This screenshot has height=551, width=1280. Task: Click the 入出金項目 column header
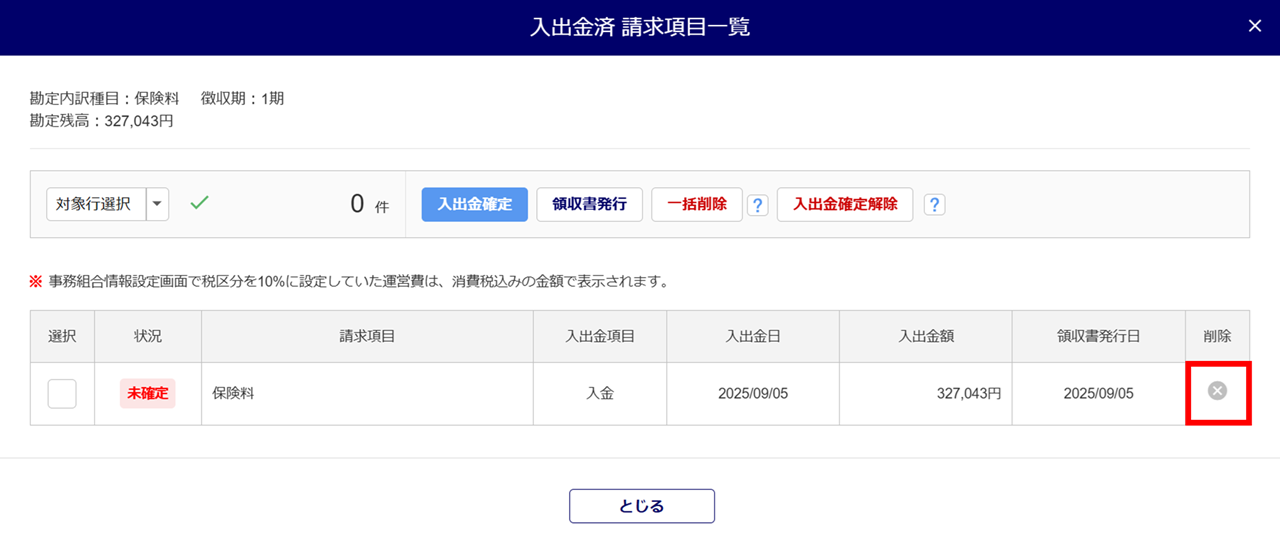600,336
